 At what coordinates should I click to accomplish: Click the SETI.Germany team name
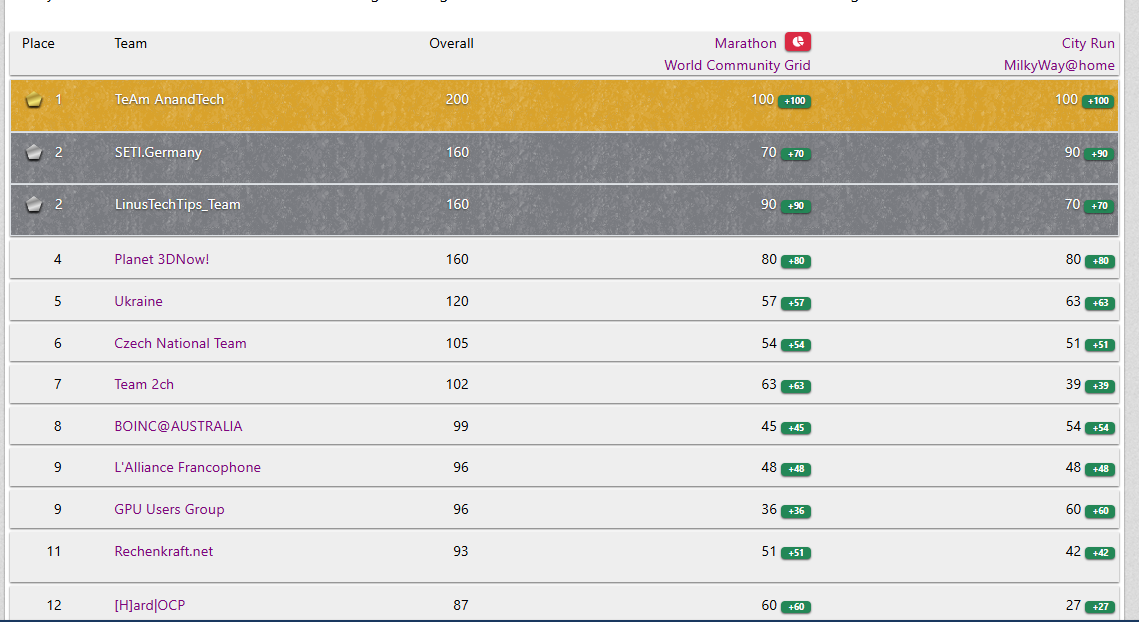pos(158,153)
